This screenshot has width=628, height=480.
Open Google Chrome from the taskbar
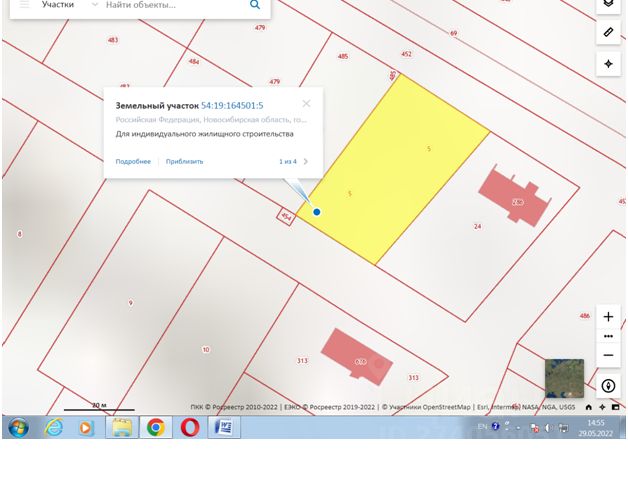coord(155,427)
